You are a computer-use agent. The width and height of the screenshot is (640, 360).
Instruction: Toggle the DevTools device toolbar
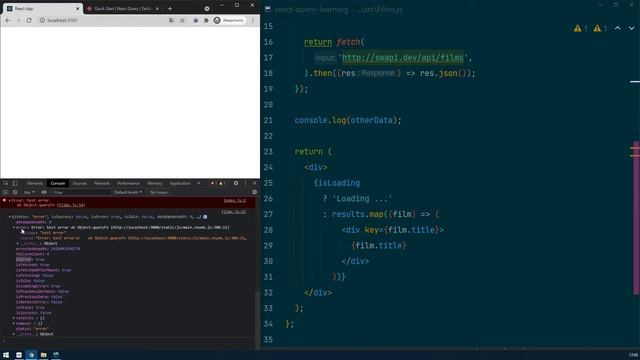pyautogui.click(x=14, y=183)
